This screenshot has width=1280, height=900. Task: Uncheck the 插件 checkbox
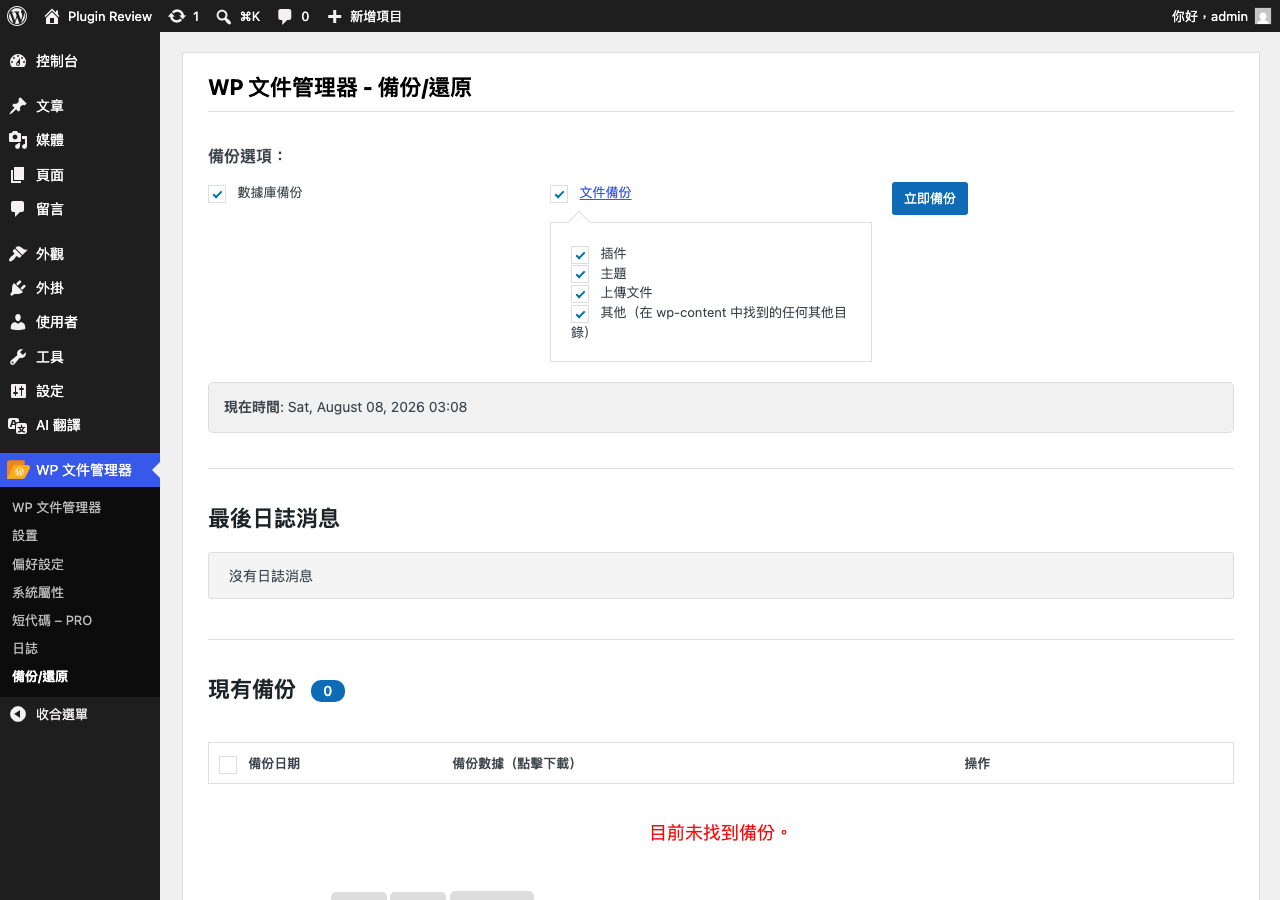pyautogui.click(x=580, y=255)
